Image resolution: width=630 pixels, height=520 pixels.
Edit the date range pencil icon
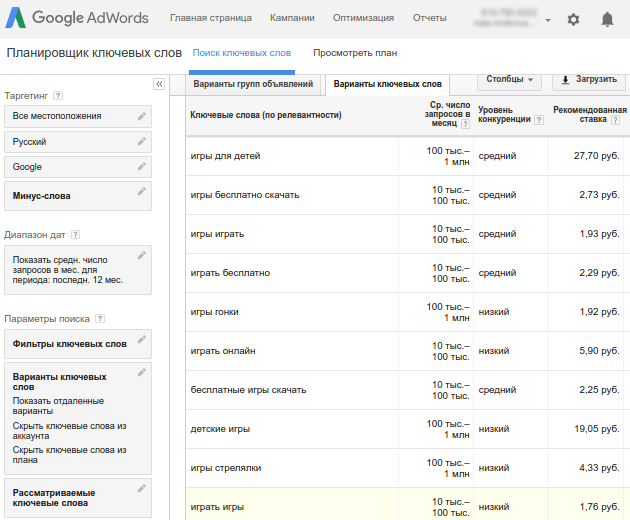(141, 256)
